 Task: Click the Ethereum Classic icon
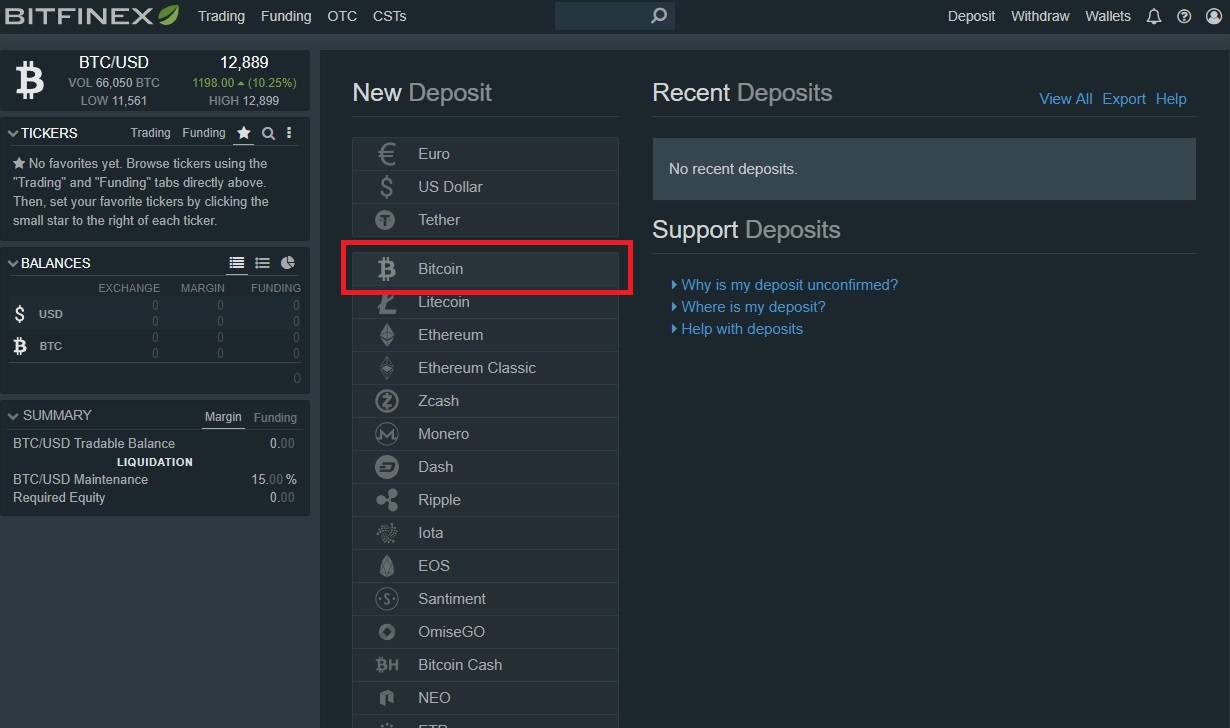pyautogui.click(x=386, y=368)
